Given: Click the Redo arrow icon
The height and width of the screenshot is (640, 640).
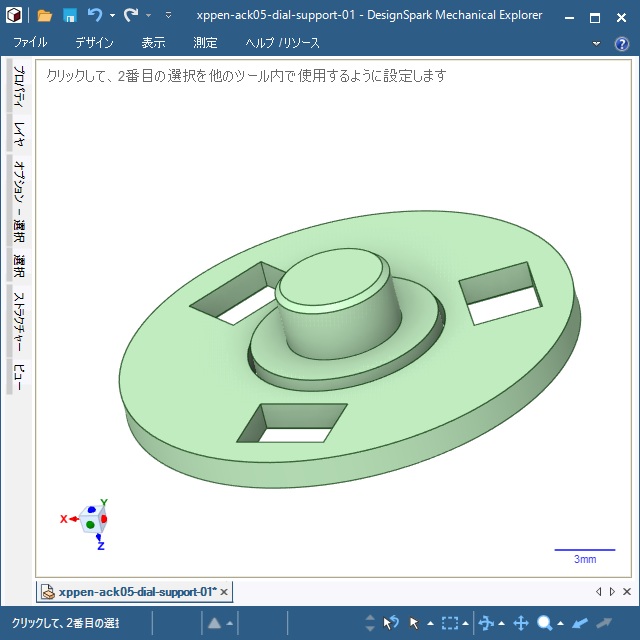Looking at the screenshot, I should coord(130,15).
